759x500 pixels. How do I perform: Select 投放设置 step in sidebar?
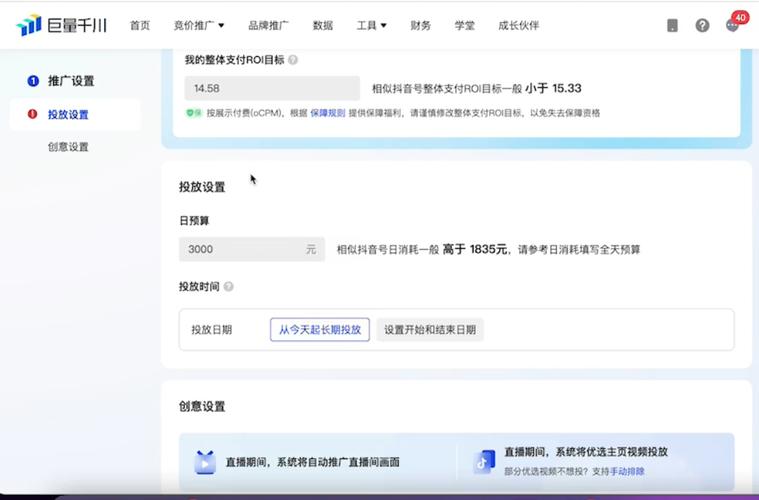(x=68, y=115)
